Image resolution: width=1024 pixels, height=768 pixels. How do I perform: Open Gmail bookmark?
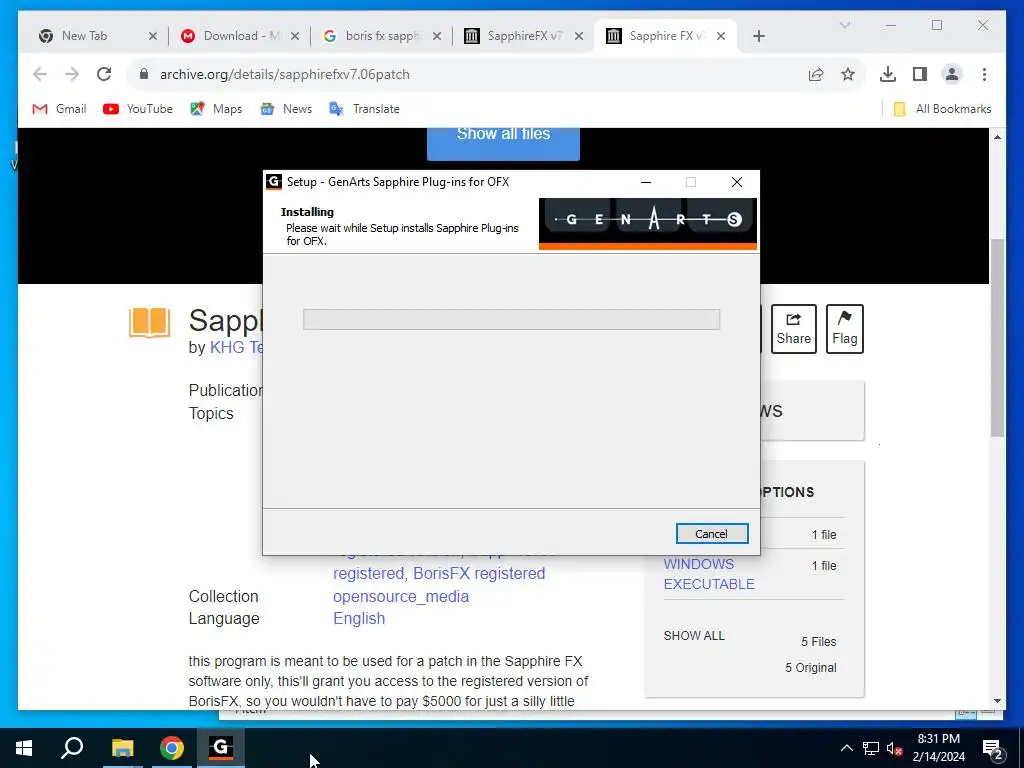tap(59, 109)
